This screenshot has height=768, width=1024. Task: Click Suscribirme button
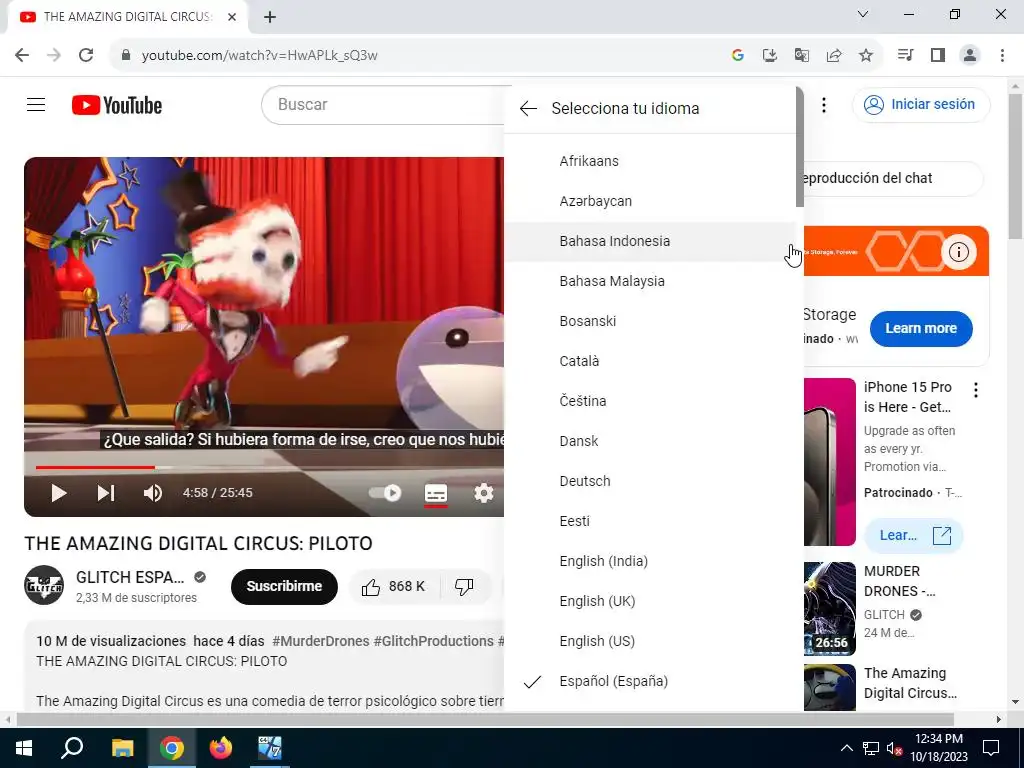pos(284,586)
